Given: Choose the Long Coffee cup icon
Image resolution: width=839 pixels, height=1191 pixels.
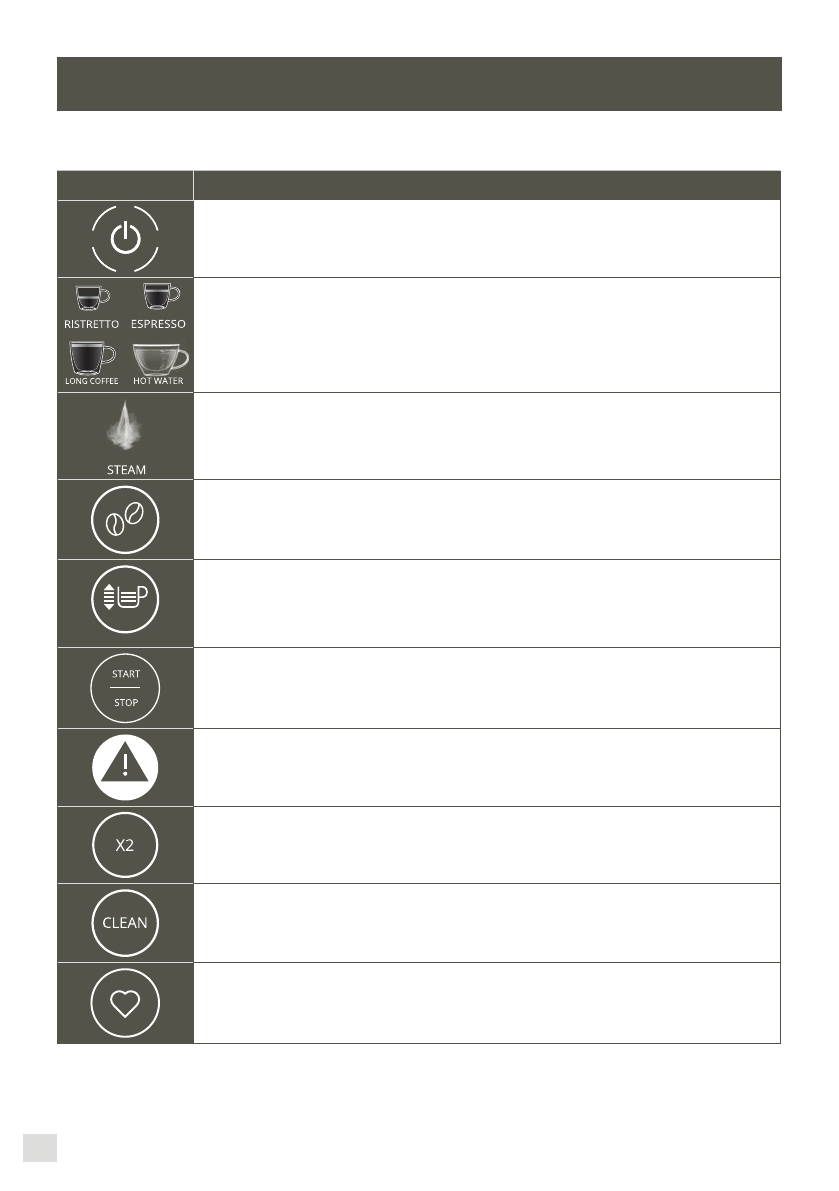Looking at the screenshot, I should click(92, 357).
